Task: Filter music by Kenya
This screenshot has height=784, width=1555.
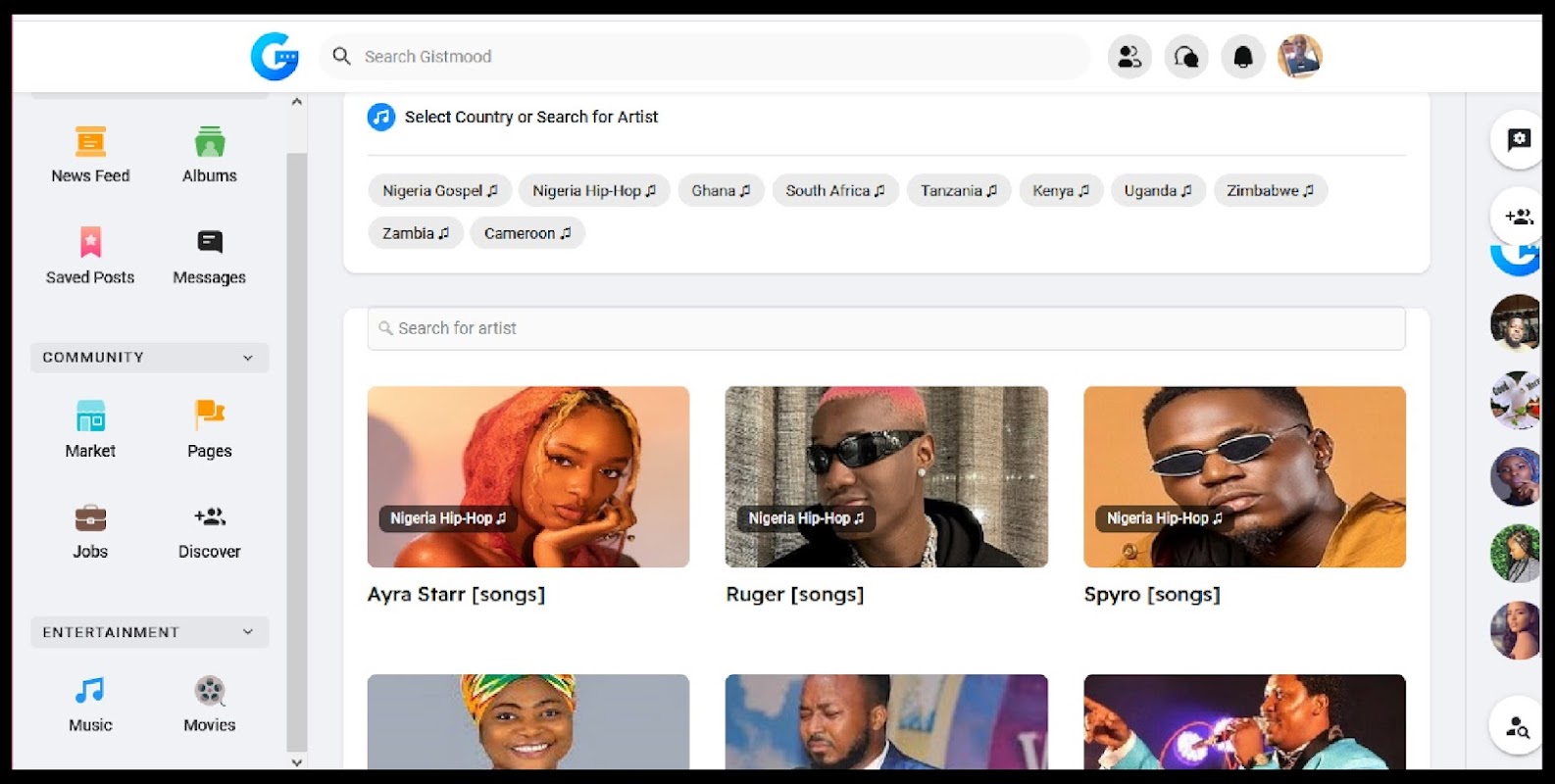Action: [1061, 190]
